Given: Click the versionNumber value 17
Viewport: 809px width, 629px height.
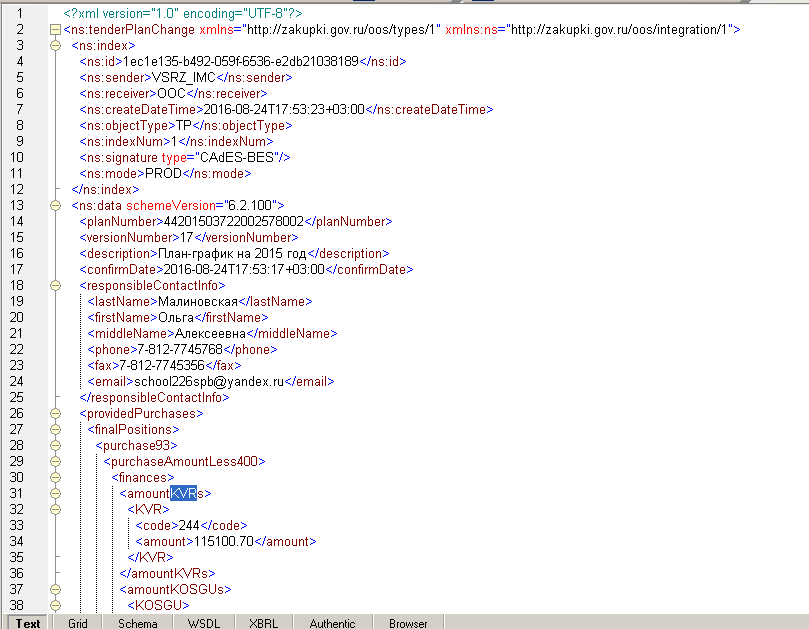Looking at the screenshot, I should click(186, 237).
